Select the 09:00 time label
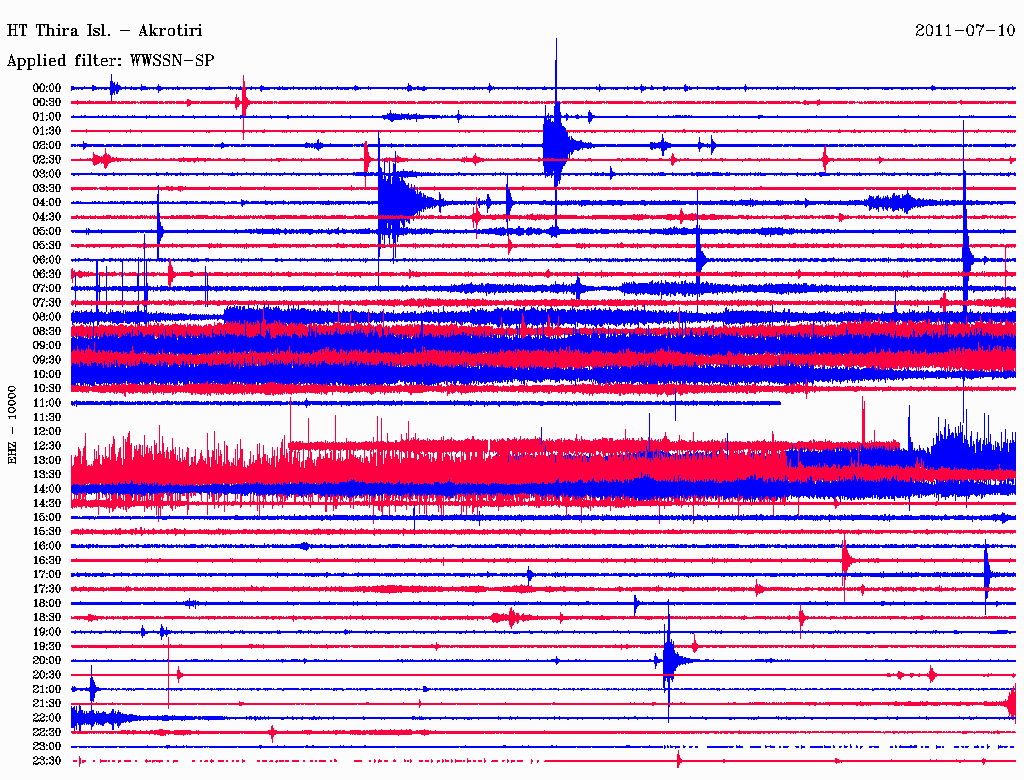The width and height of the screenshot is (1024, 780). click(47, 346)
